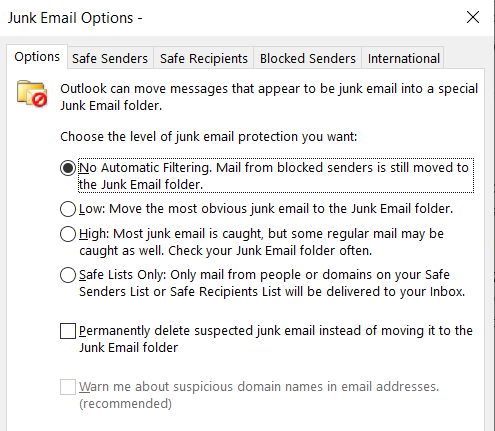The image size is (495, 431).
Task: Select the No Automatic Filtering radio button
Action: click(x=68, y=168)
